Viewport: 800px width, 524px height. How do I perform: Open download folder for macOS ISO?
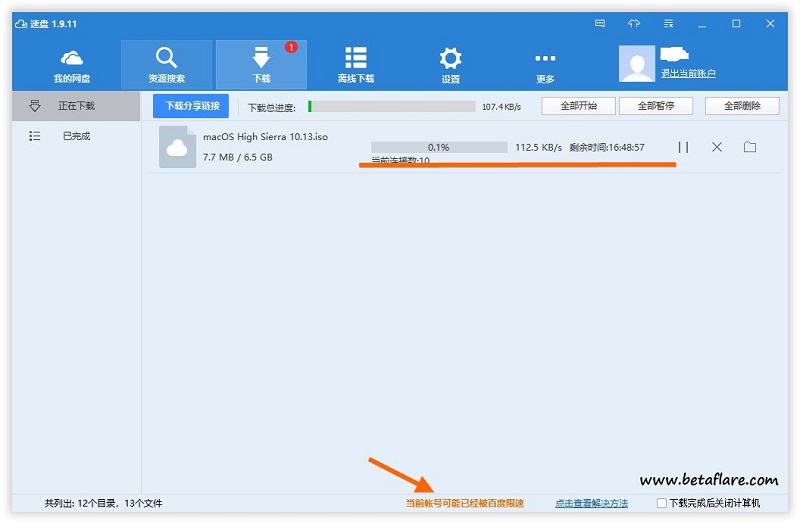pos(750,147)
